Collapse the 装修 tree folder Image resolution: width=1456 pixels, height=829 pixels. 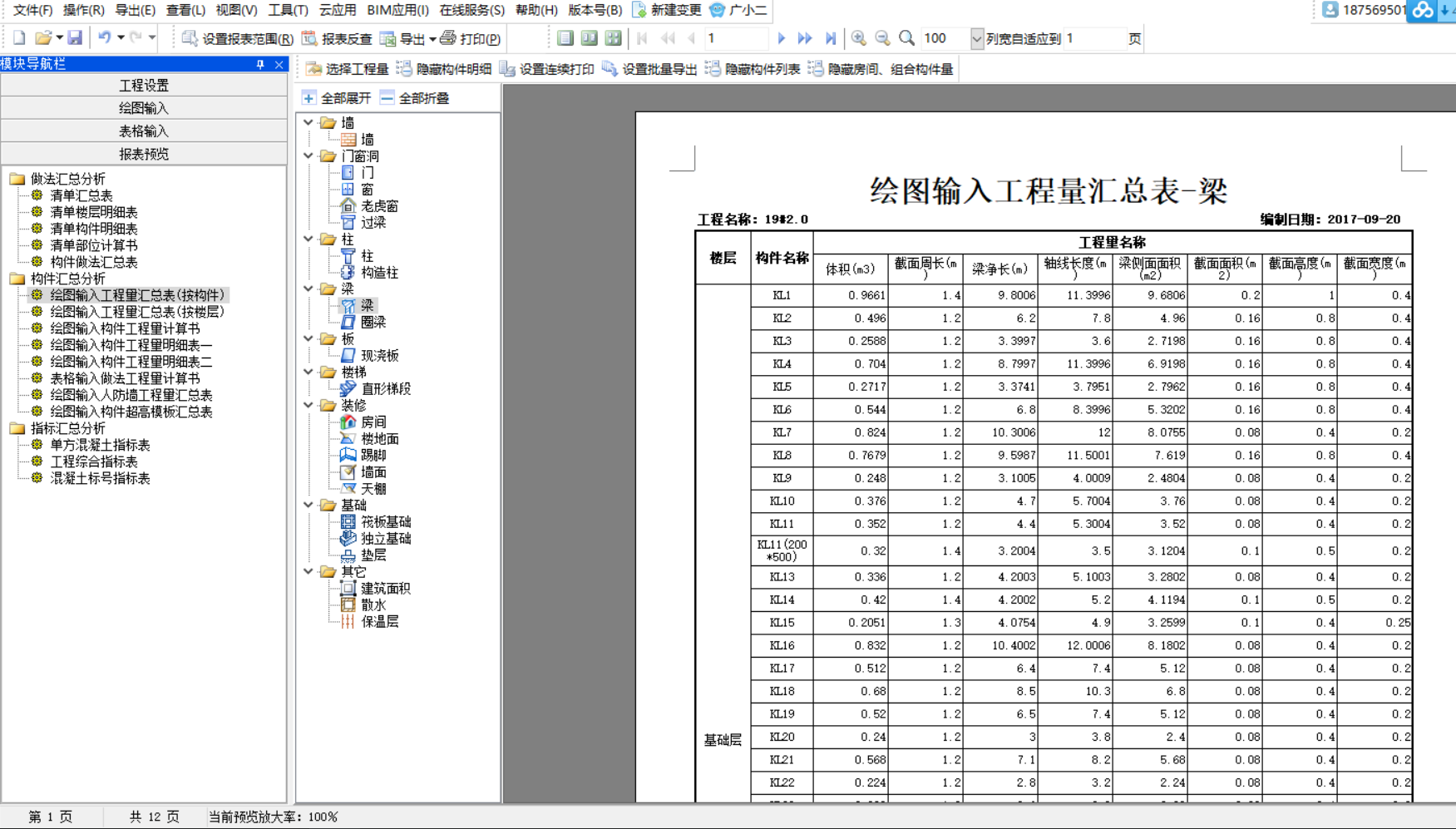point(308,405)
